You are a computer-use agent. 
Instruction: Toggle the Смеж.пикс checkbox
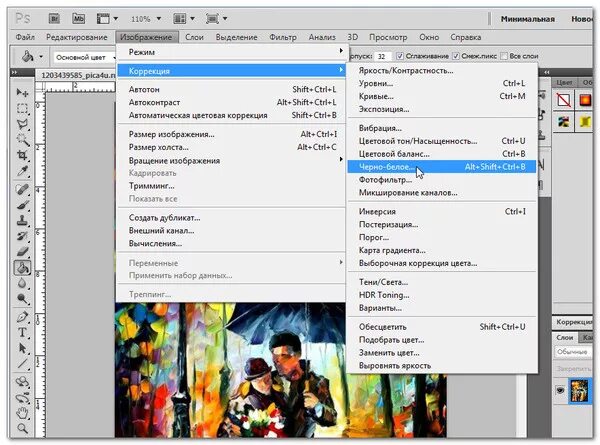pos(456,56)
